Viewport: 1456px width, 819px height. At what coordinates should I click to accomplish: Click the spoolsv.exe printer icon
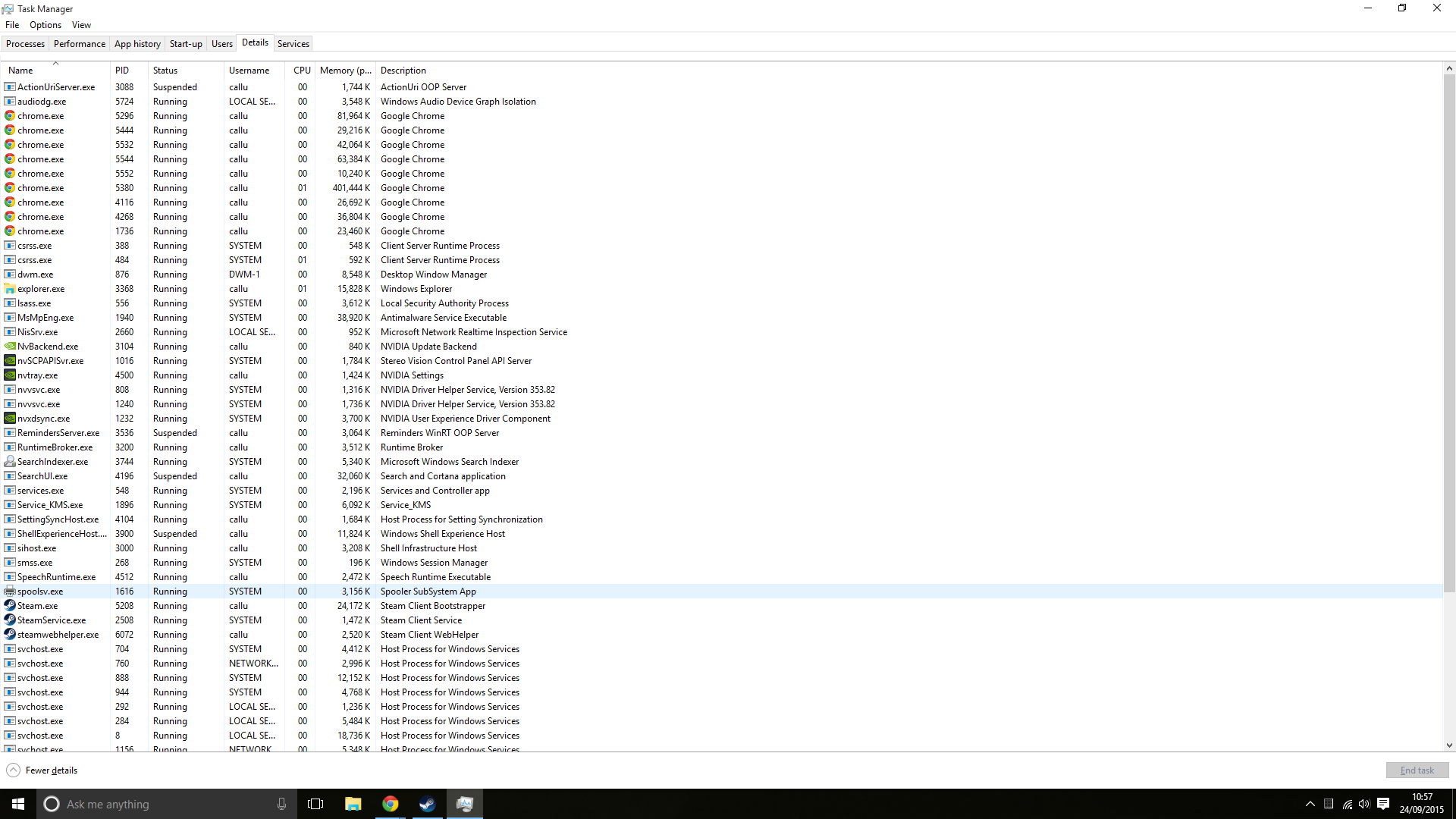[10, 591]
